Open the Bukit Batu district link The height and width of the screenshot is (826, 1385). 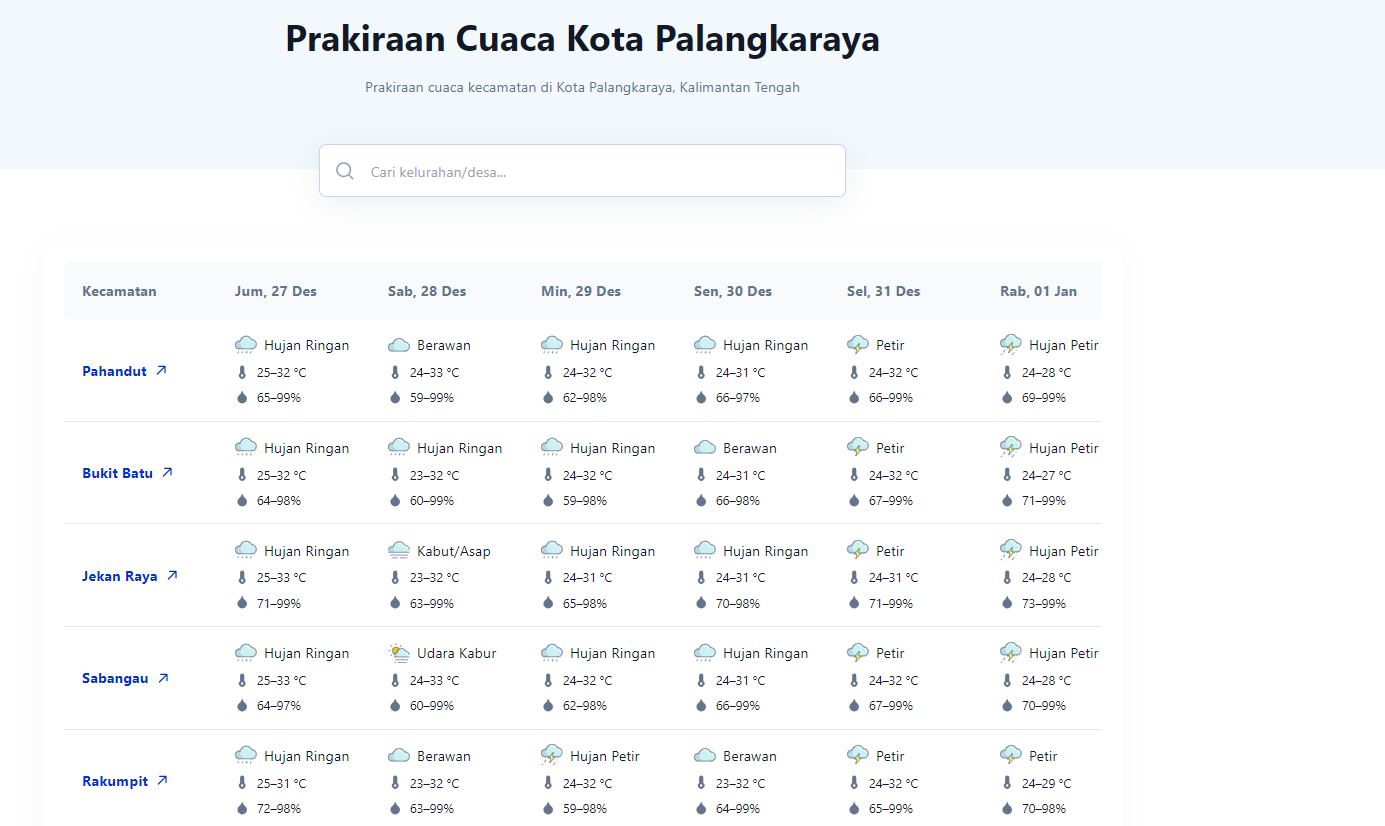128,473
